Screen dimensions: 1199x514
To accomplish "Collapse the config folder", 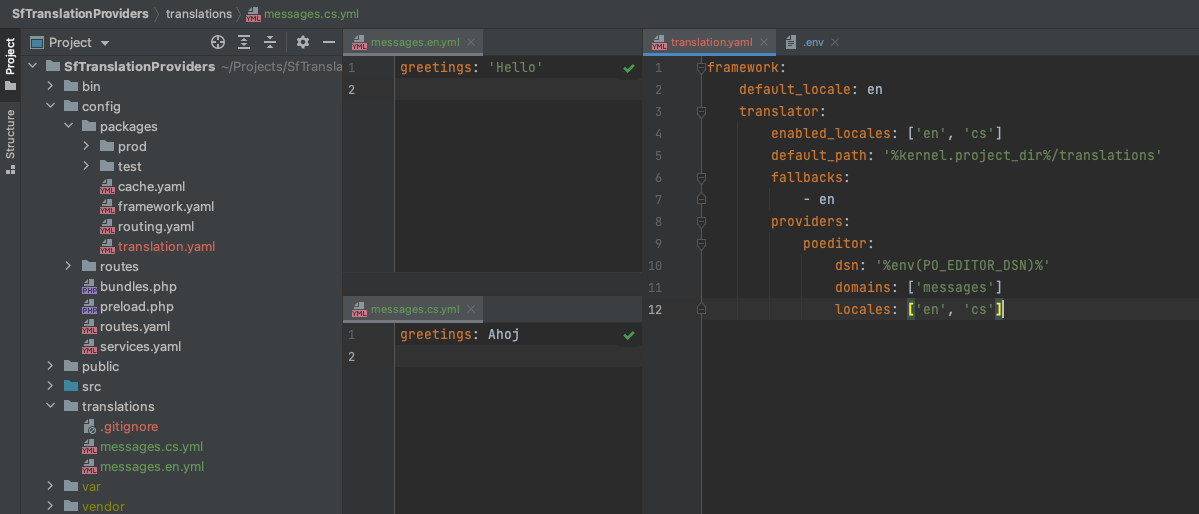I will pos(50,106).
